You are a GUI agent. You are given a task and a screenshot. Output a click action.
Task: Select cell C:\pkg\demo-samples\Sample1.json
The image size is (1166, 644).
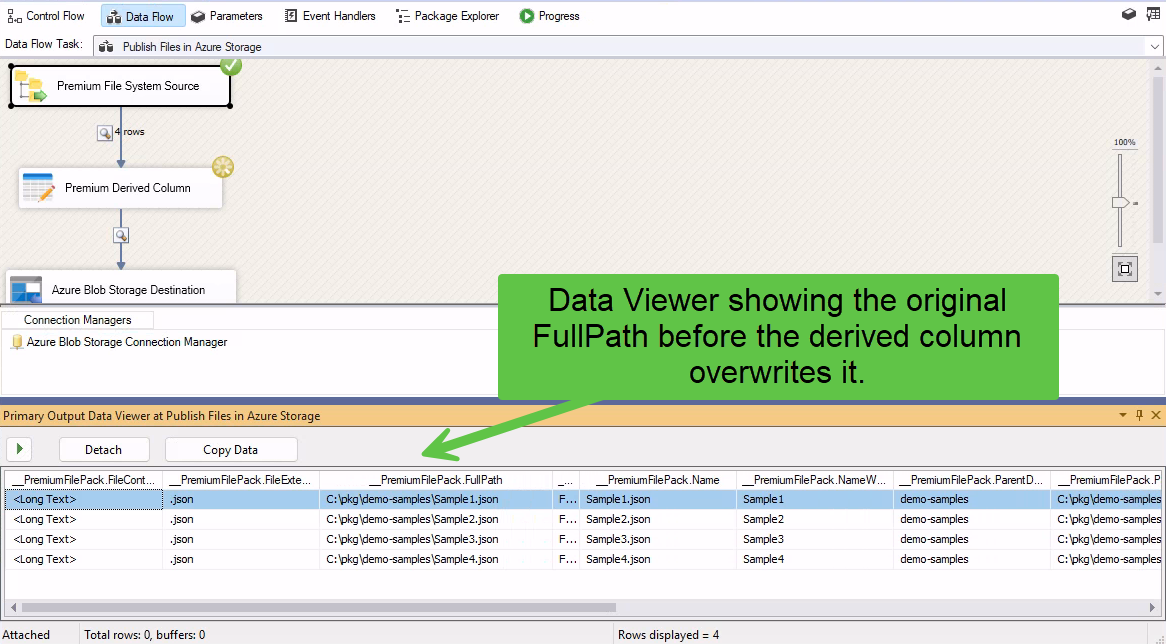point(436,499)
